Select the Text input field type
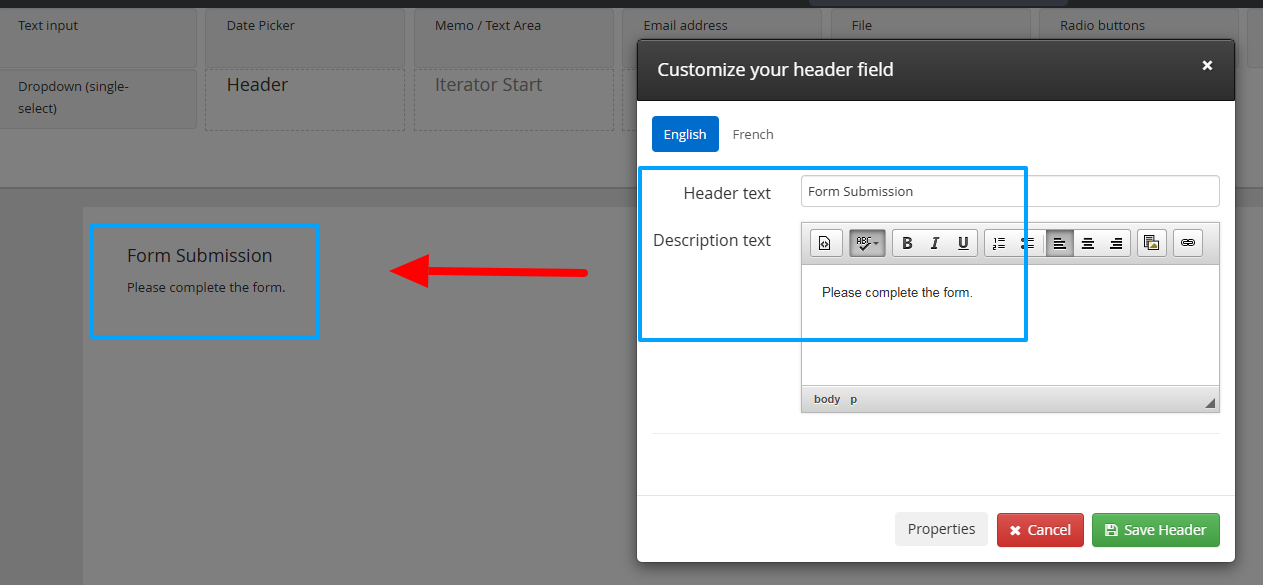 (x=98, y=36)
